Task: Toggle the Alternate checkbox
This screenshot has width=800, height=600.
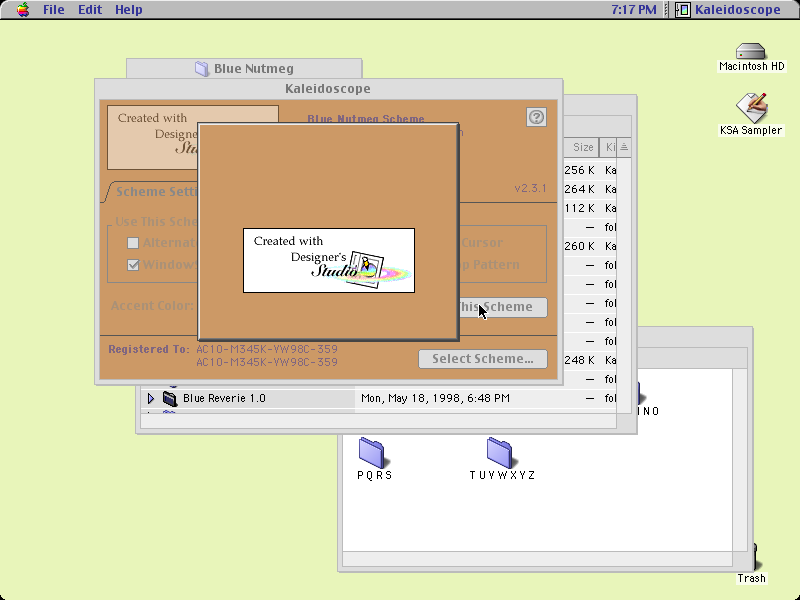Action: 133,243
